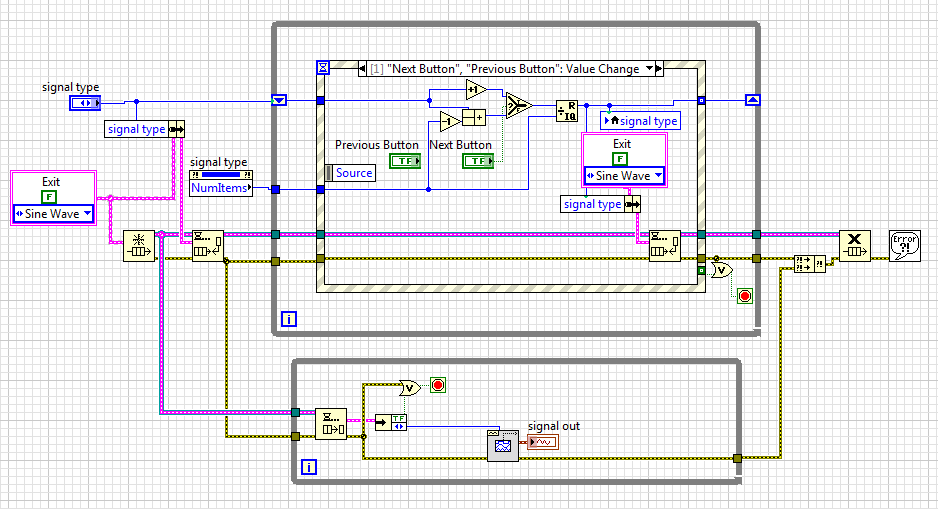938x509 pixels.
Task: Select the signal type Bundle By Name near left cluster
Action: (145, 129)
